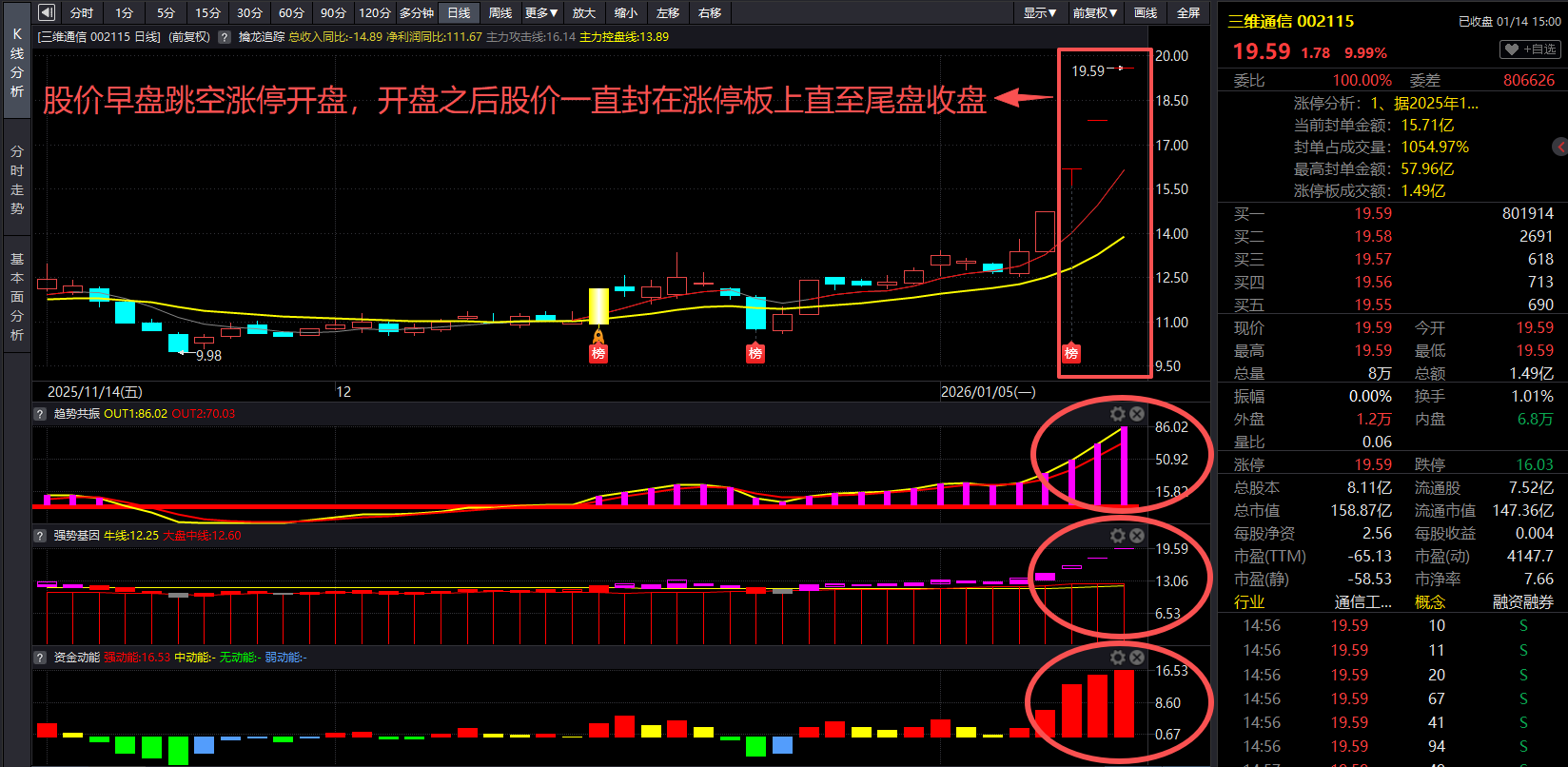Open settings gear of 趋势共振 panel
The width and height of the screenshot is (1568, 767).
(x=1118, y=414)
